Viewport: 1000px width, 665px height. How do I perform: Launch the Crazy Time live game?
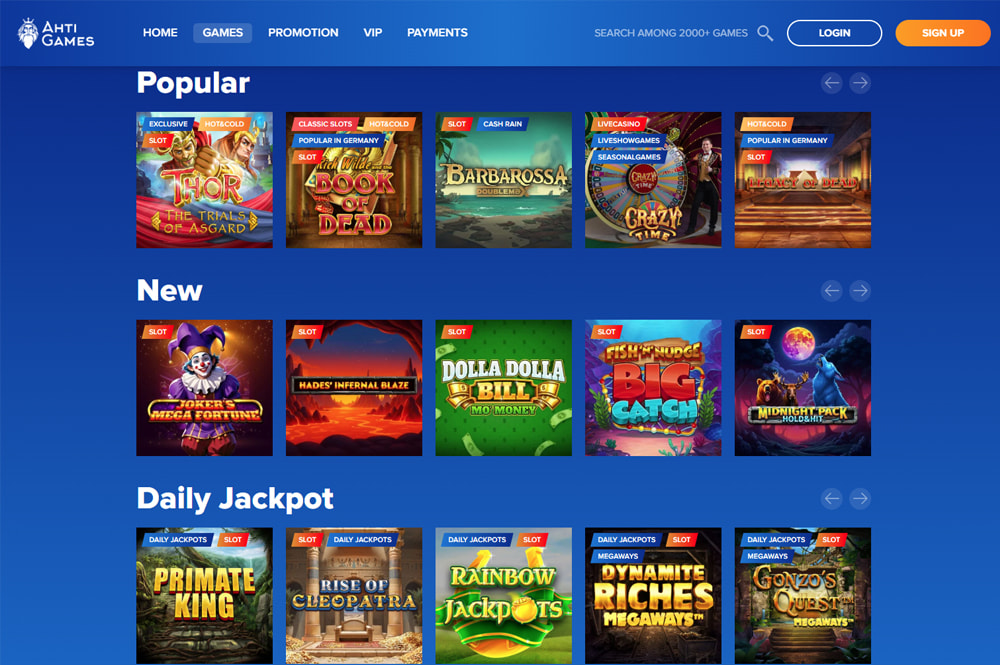point(653,180)
